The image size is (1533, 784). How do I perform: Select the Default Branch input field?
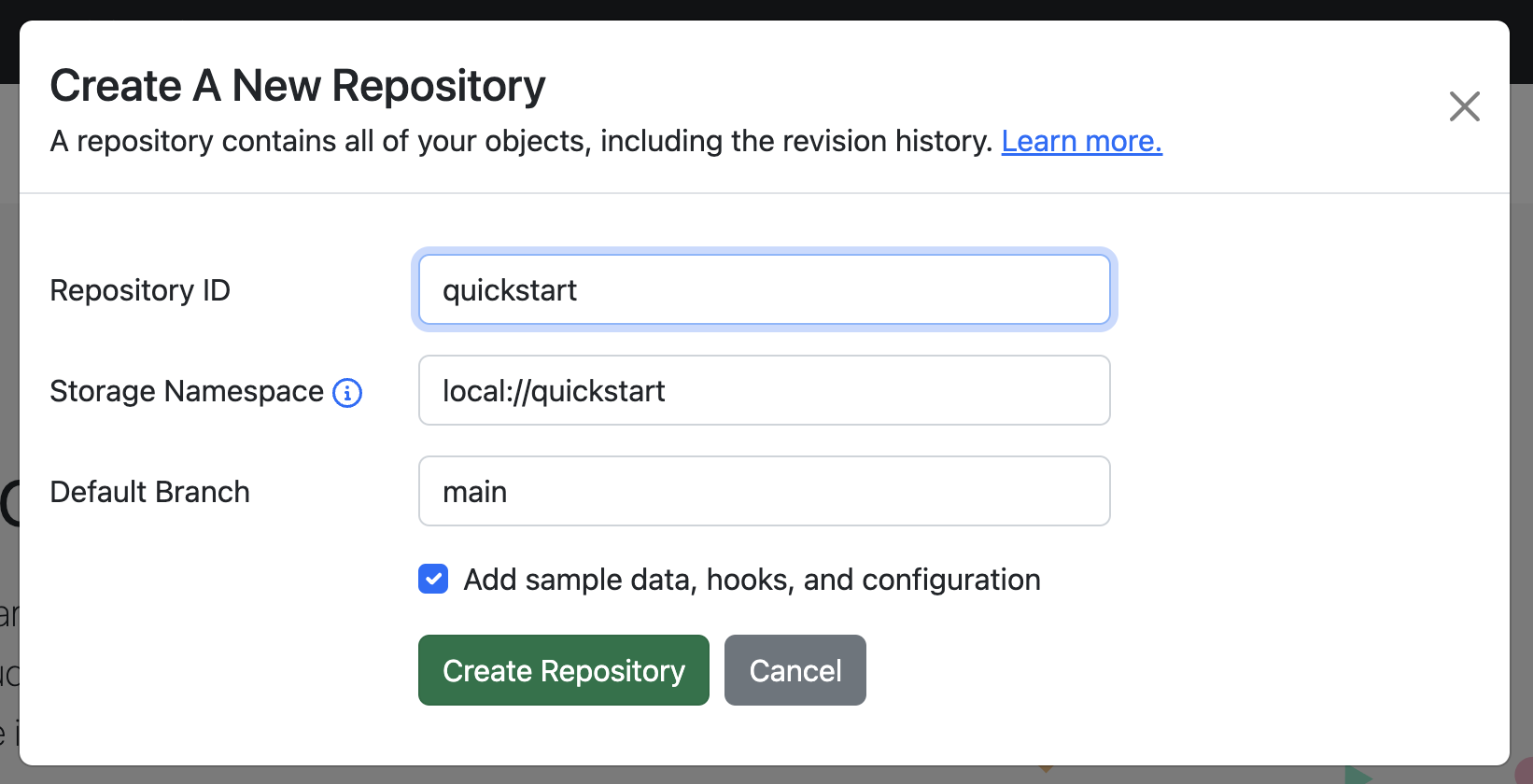765,491
